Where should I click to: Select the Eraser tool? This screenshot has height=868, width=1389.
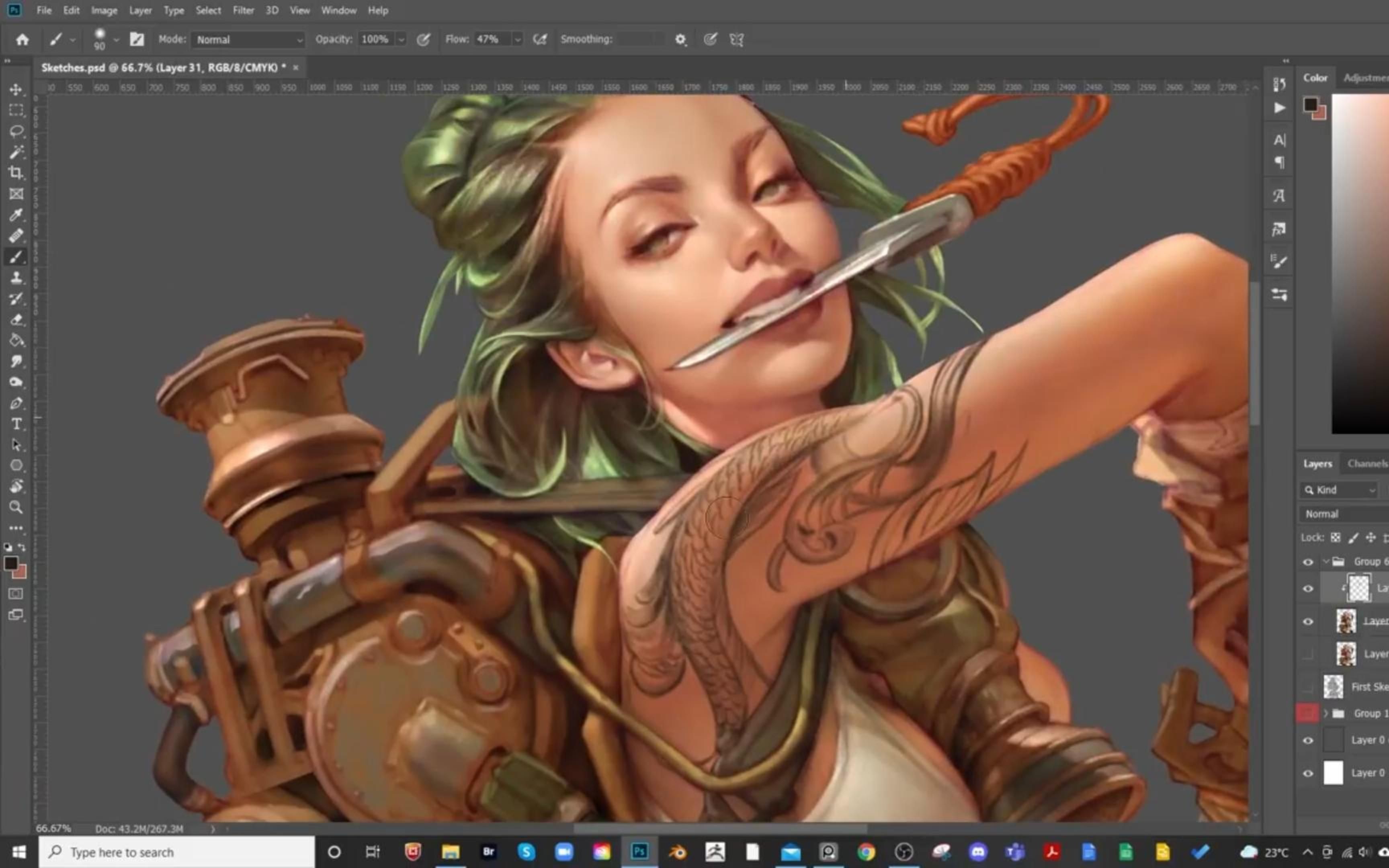tap(16, 319)
